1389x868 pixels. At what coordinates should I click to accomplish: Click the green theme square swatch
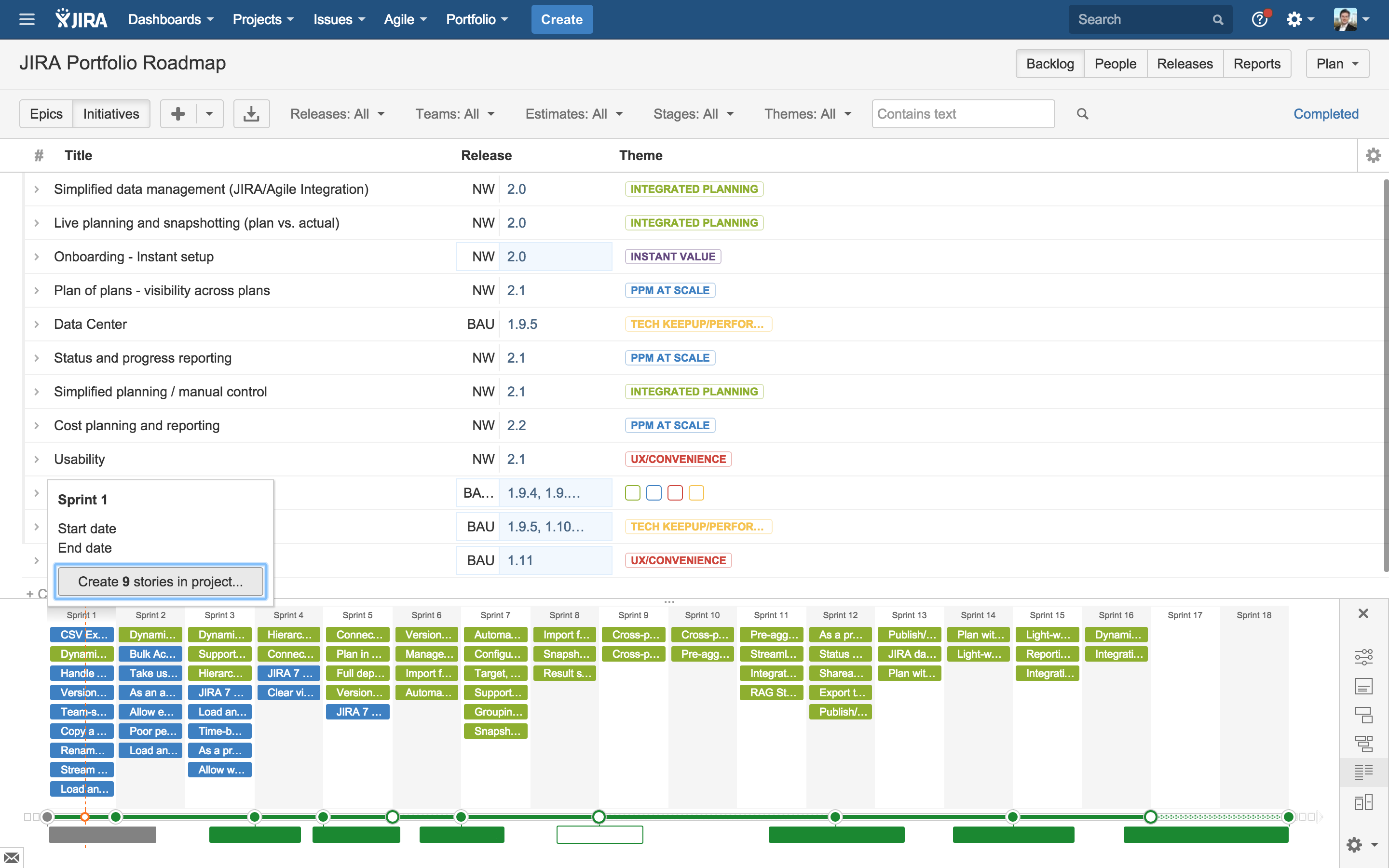pyautogui.click(x=632, y=492)
